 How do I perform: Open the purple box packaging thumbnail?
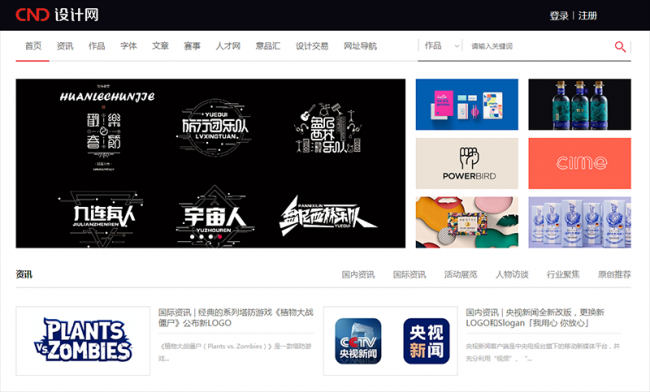[580, 222]
